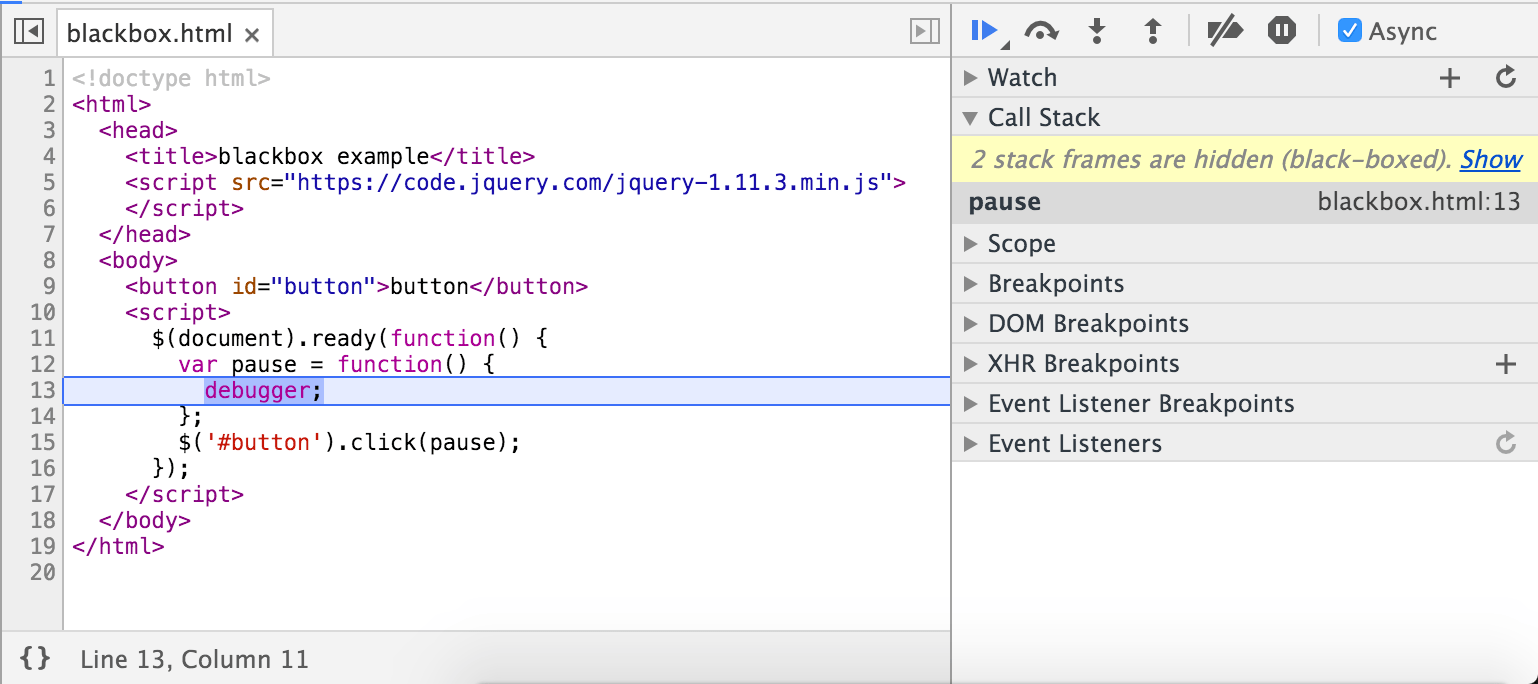
Task: Select the blackbox.html file tab
Action: click(150, 34)
